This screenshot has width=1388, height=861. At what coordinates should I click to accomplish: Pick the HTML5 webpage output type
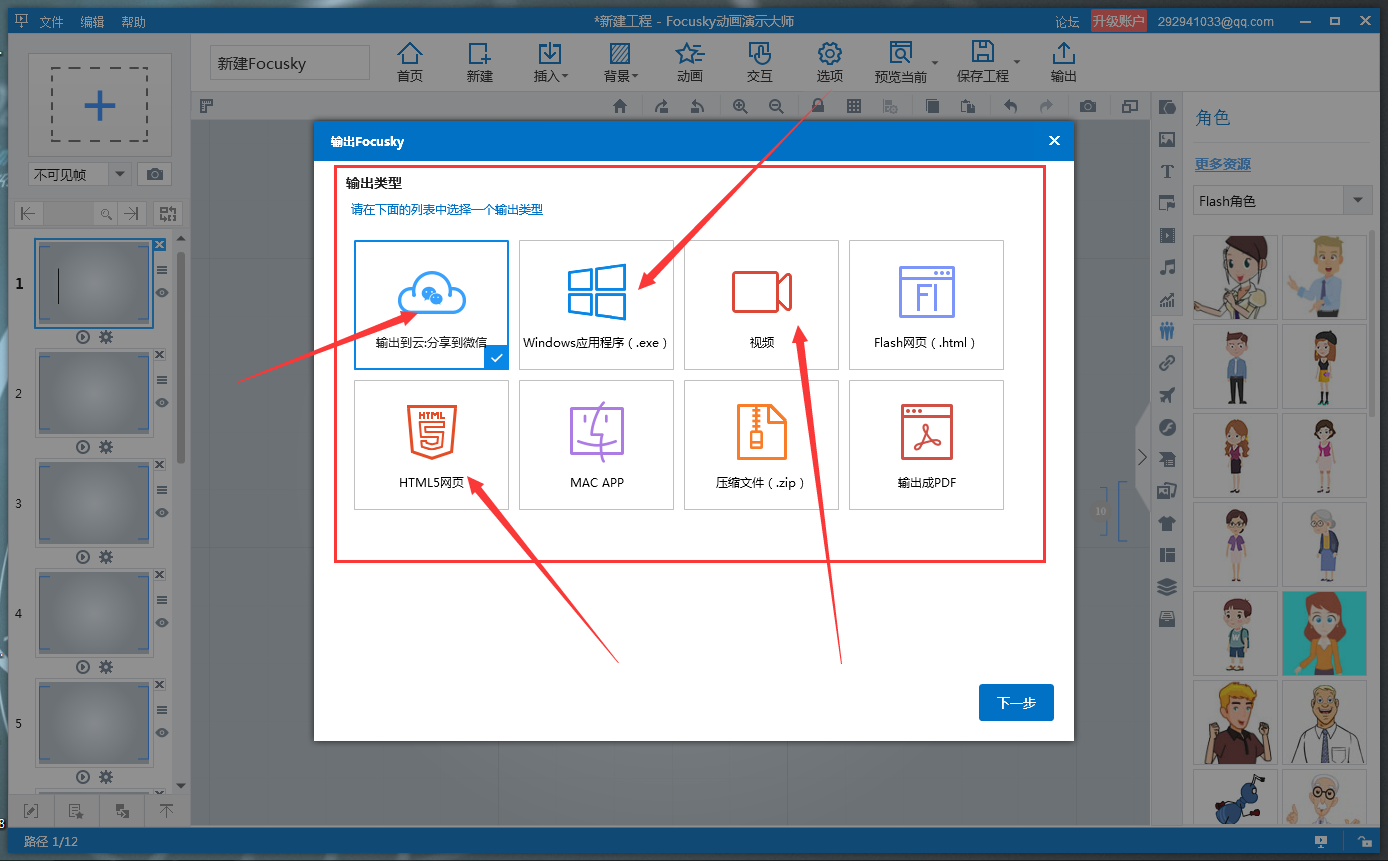tap(431, 445)
